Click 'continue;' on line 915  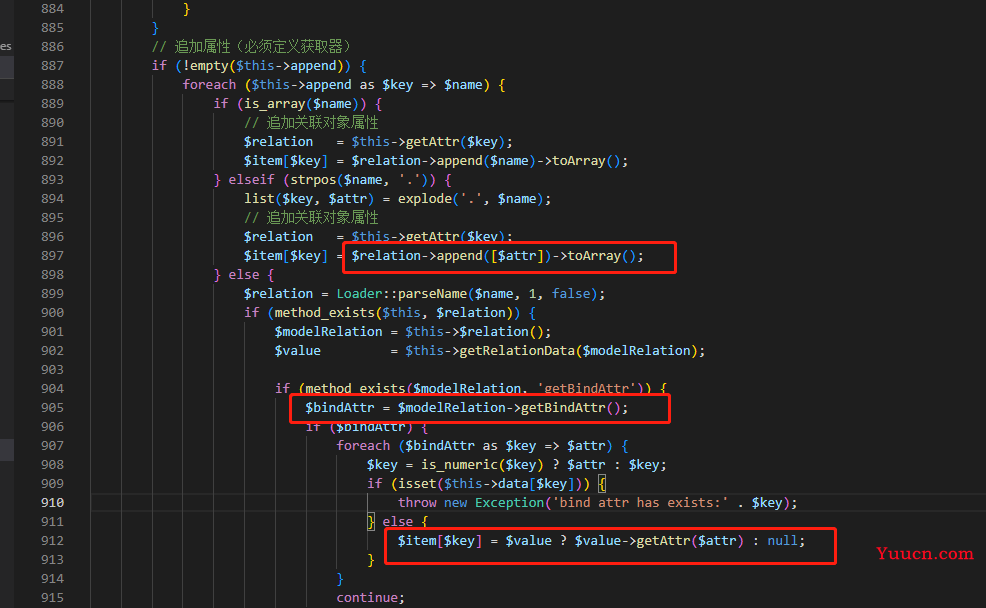pos(370,597)
